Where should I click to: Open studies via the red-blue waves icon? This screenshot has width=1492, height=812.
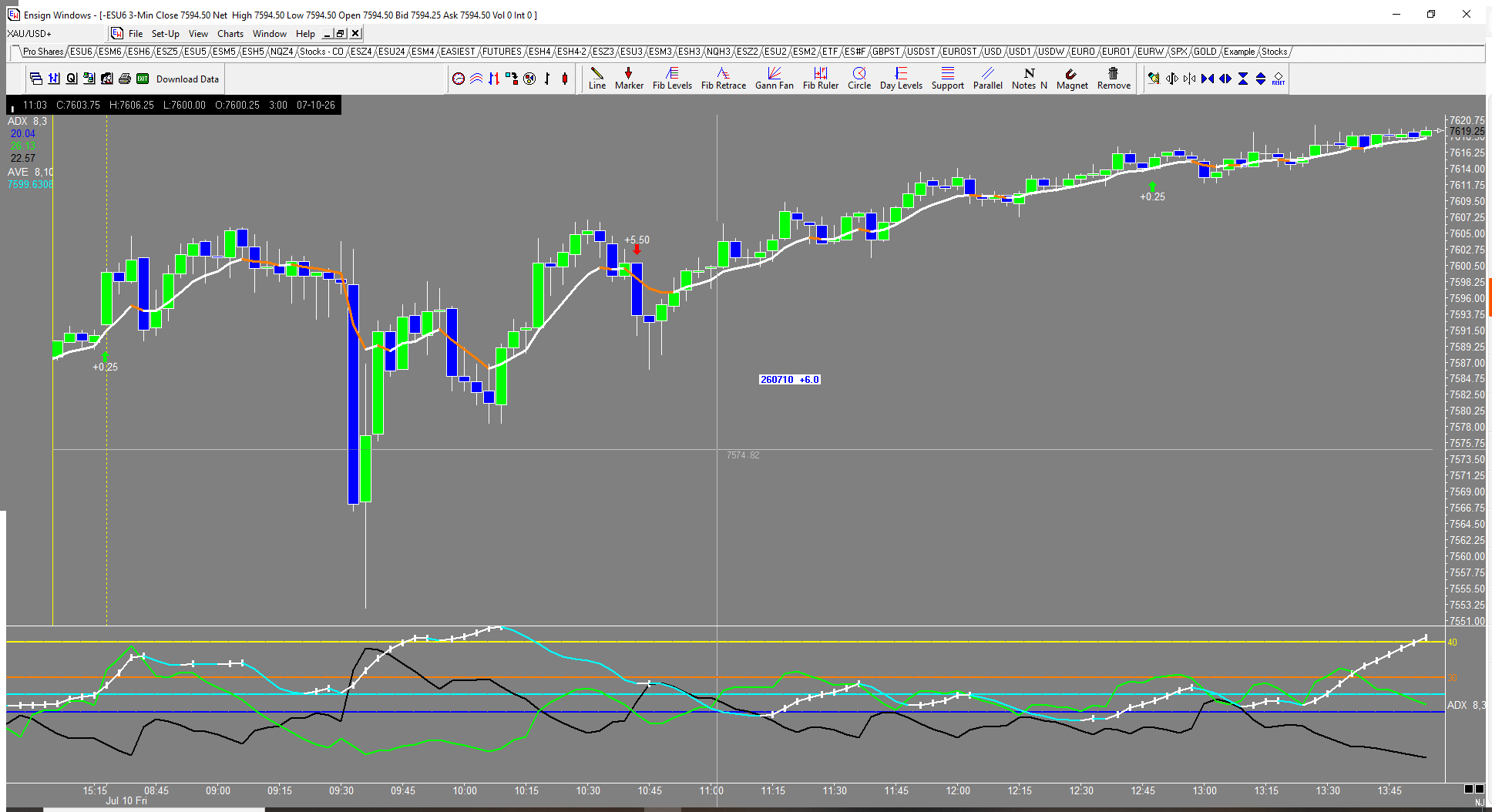pos(476,79)
